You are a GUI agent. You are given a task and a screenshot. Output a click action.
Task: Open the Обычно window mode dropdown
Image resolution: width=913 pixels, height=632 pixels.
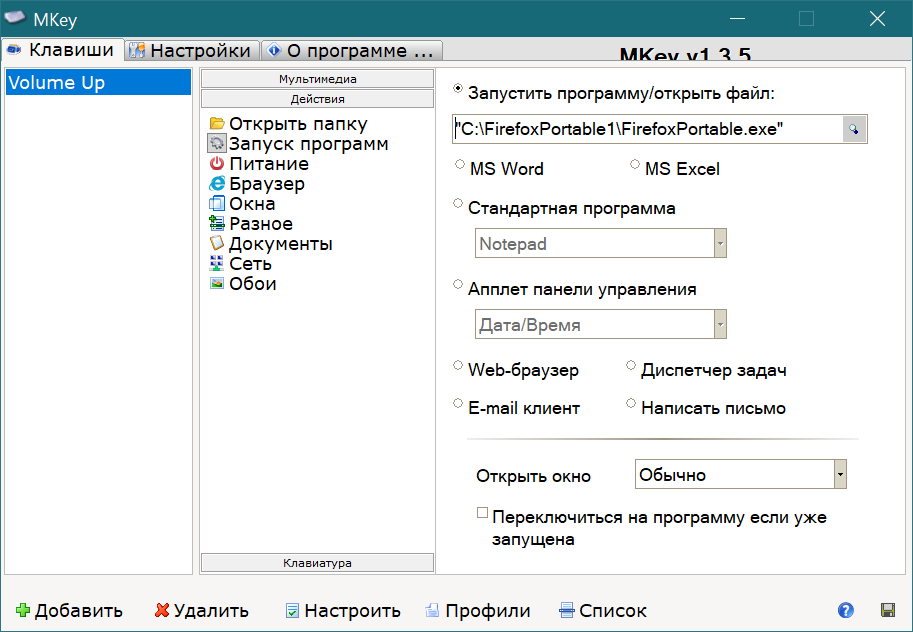838,473
